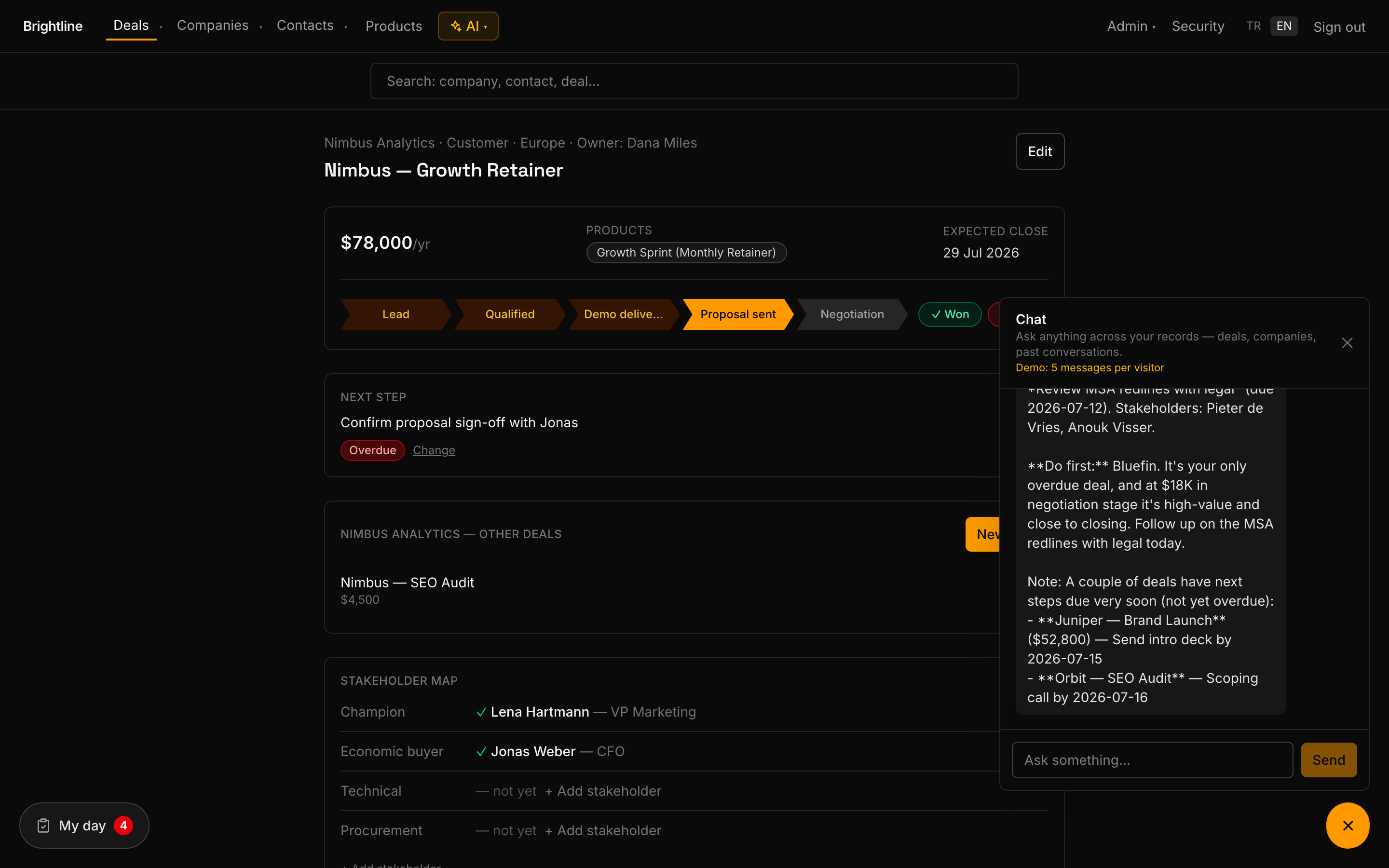The image size is (1389, 868).
Task: Click Add stakeholder for Technical role
Action: click(x=603, y=791)
